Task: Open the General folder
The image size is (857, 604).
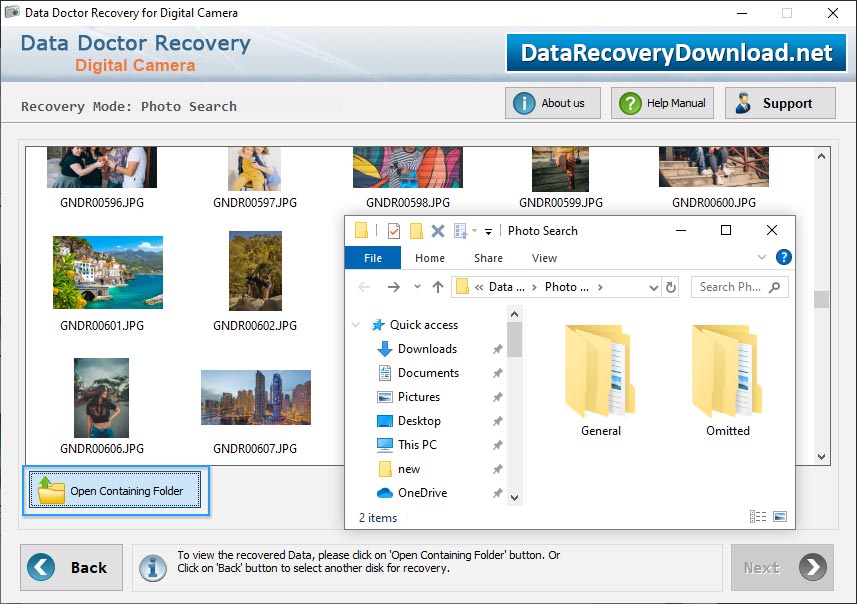Action: point(600,381)
